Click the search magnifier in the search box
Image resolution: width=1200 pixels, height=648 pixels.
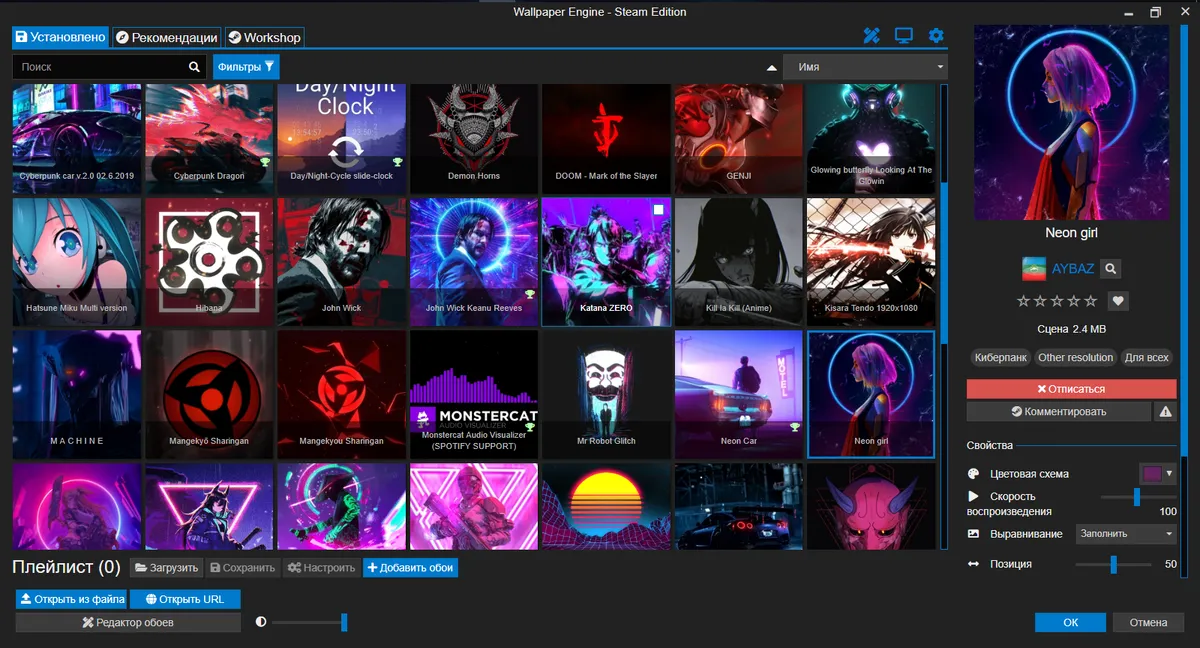click(x=195, y=67)
